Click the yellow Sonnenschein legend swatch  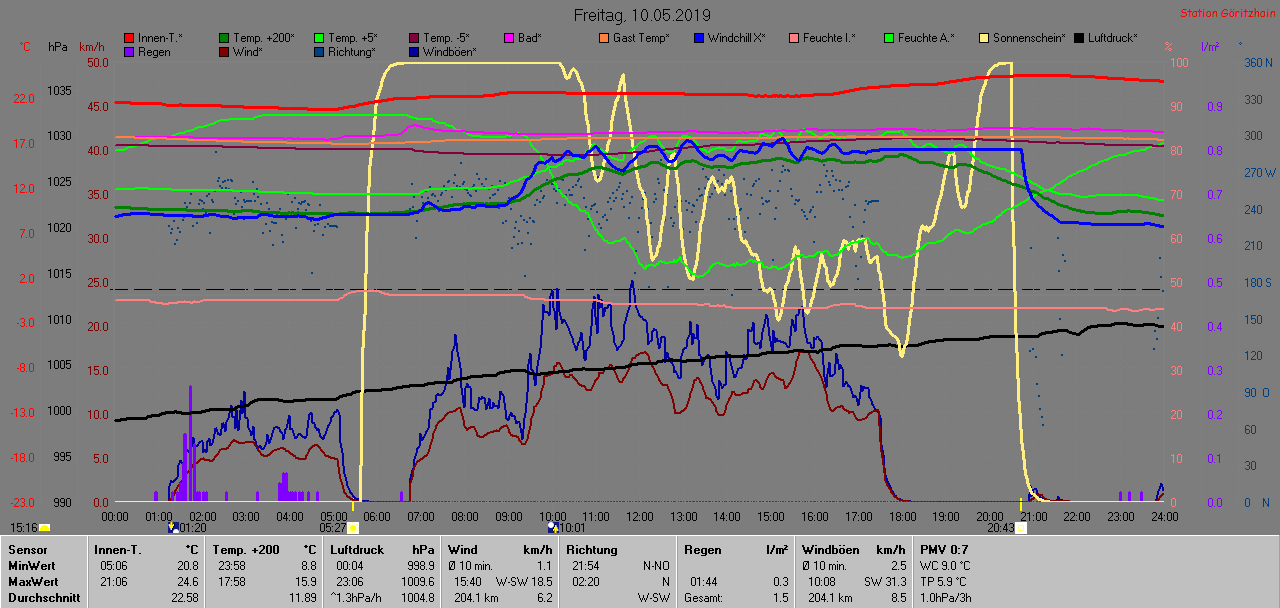(x=984, y=38)
